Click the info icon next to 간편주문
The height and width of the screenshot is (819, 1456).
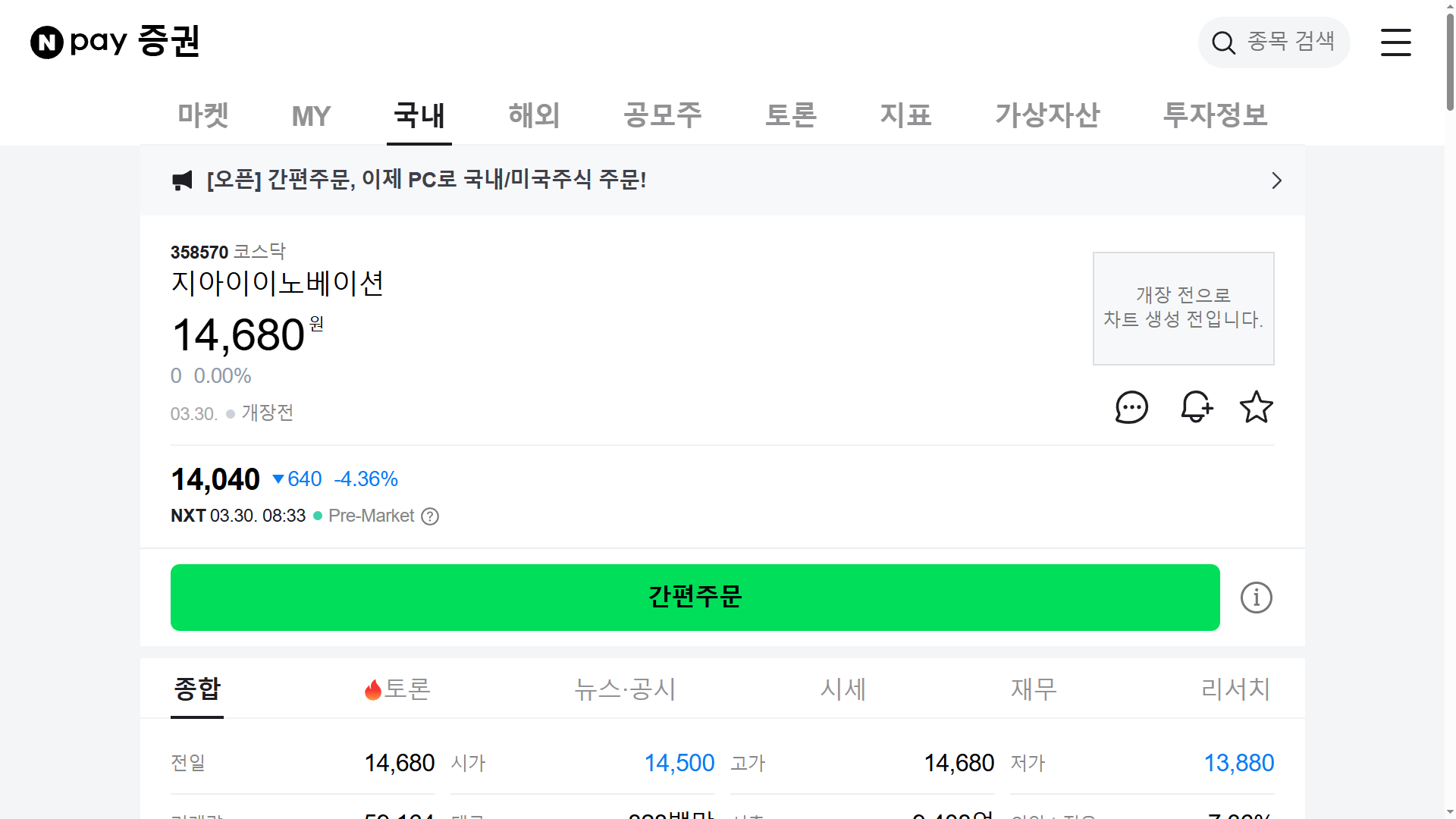pos(1256,598)
